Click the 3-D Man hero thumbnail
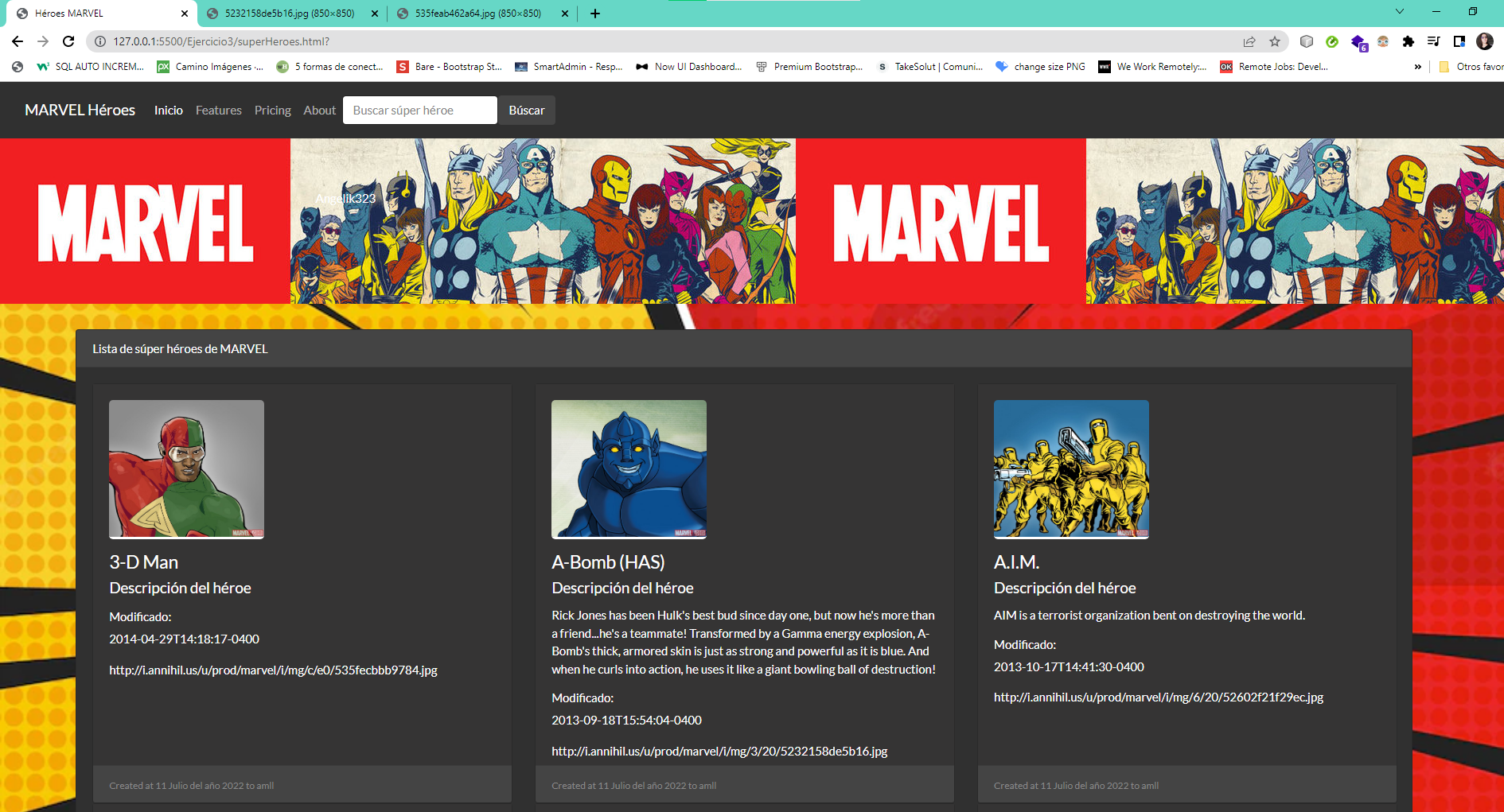 pos(186,469)
